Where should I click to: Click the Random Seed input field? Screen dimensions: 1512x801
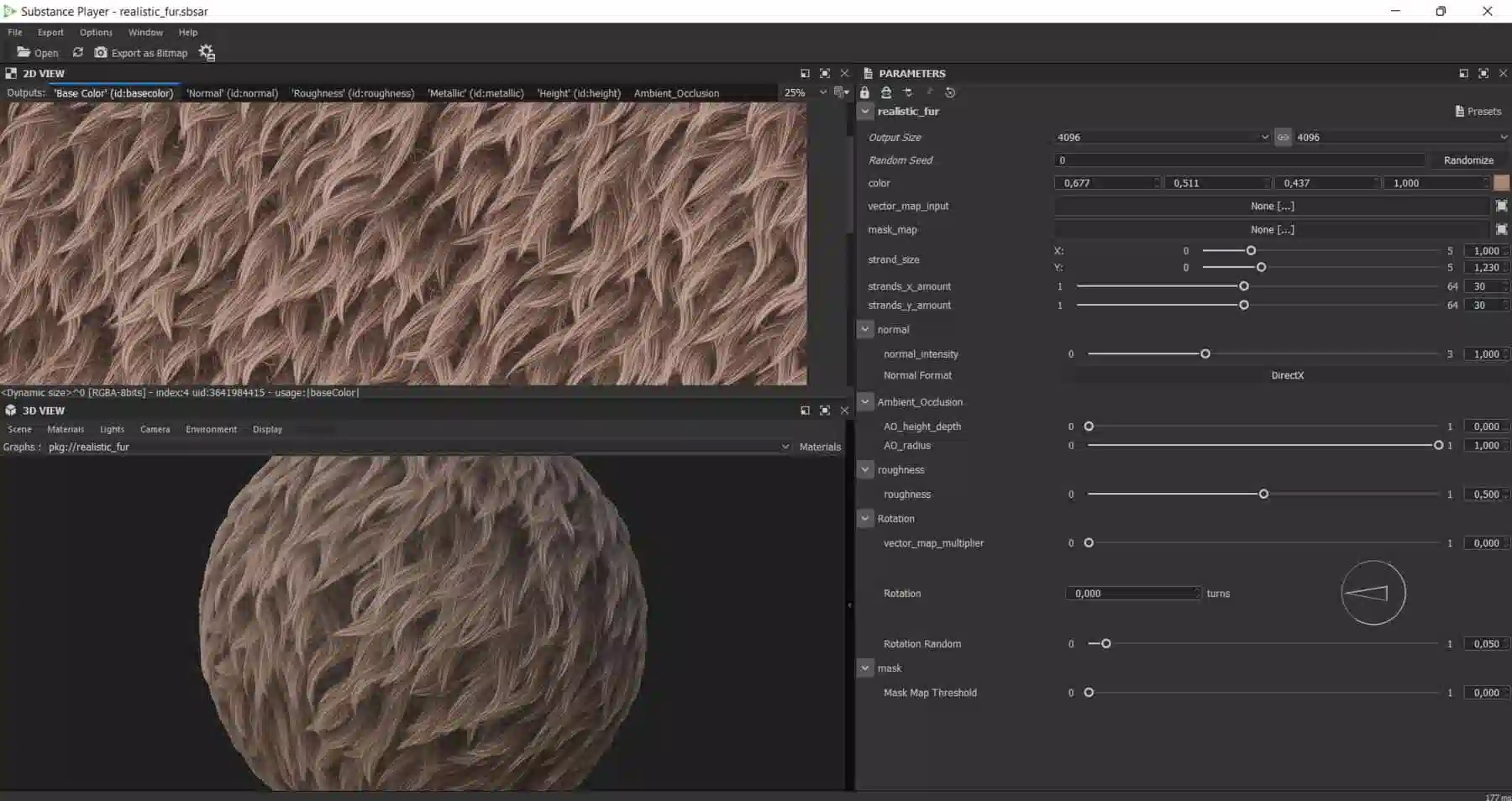click(1242, 160)
